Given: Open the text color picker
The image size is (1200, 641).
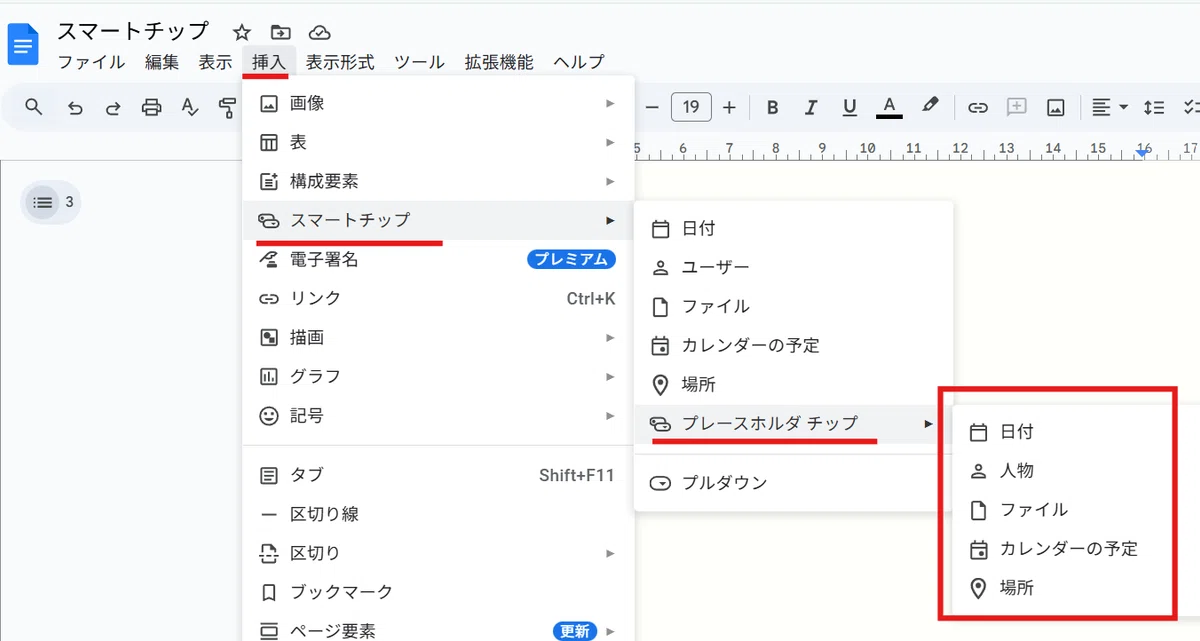Looking at the screenshot, I should click(x=889, y=107).
